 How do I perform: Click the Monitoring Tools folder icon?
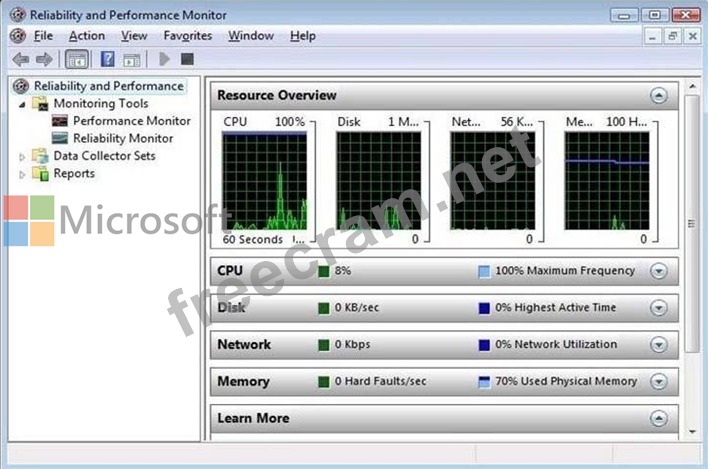pos(40,104)
